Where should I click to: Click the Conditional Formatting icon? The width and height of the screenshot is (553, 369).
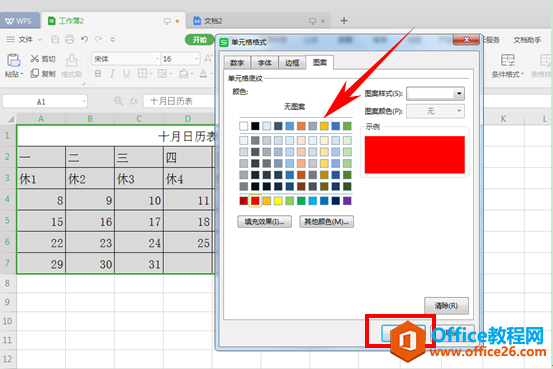[x=508, y=60]
